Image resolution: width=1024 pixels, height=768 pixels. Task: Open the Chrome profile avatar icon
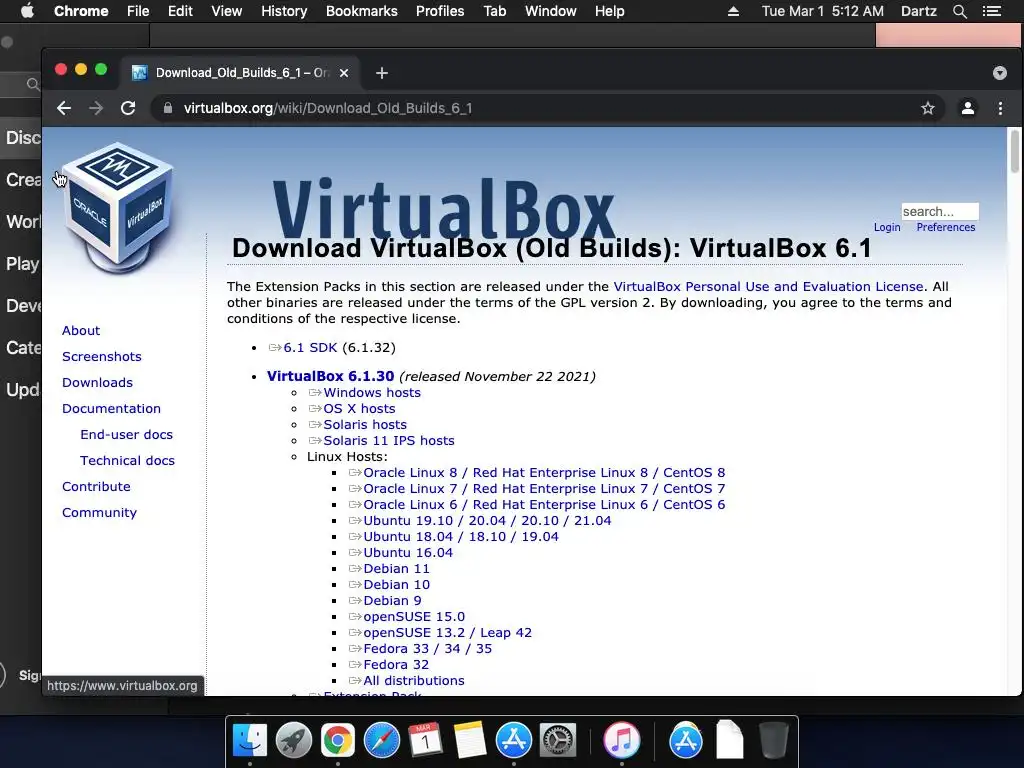pyautogui.click(x=967, y=108)
